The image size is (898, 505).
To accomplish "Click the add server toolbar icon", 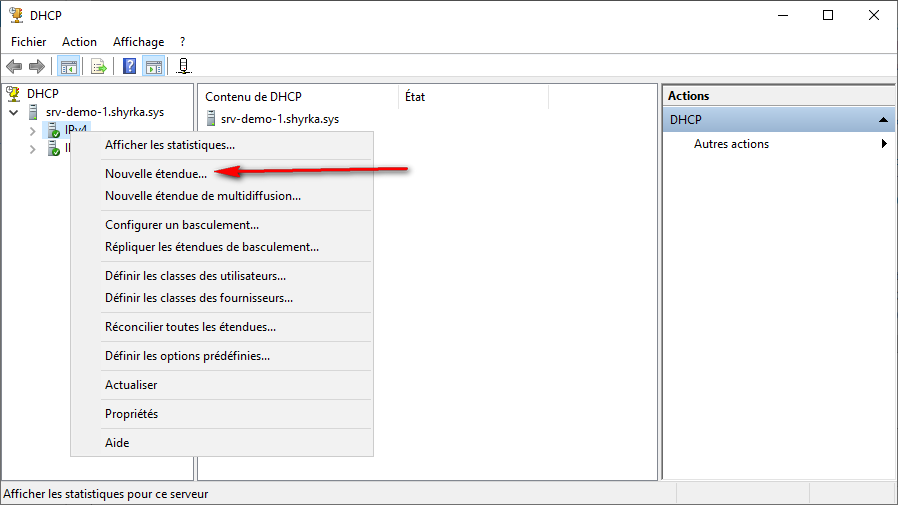I will (184, 67).
